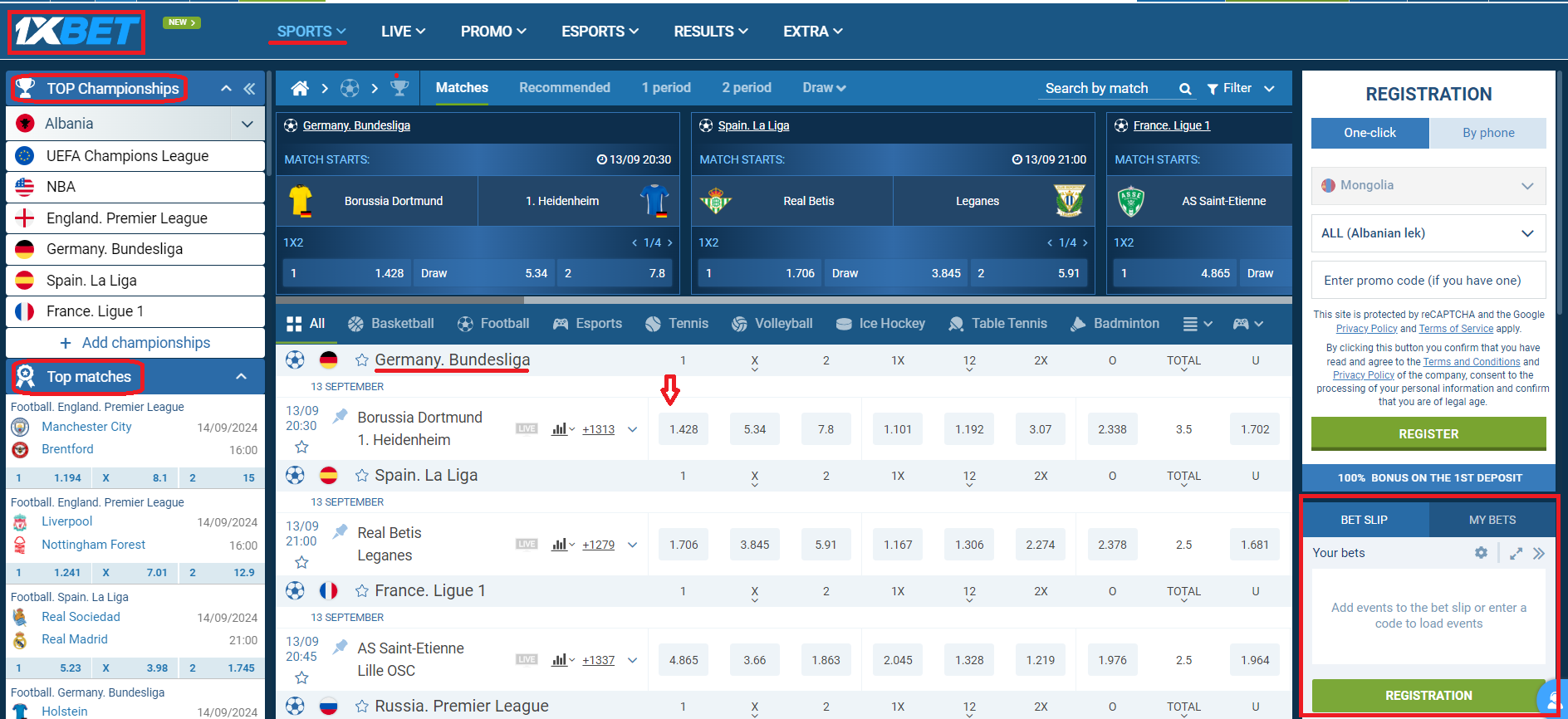This screenshot has height=719, width=1568.
Task: Expand Real Betis match markets chevron
Action: [633, 545]
